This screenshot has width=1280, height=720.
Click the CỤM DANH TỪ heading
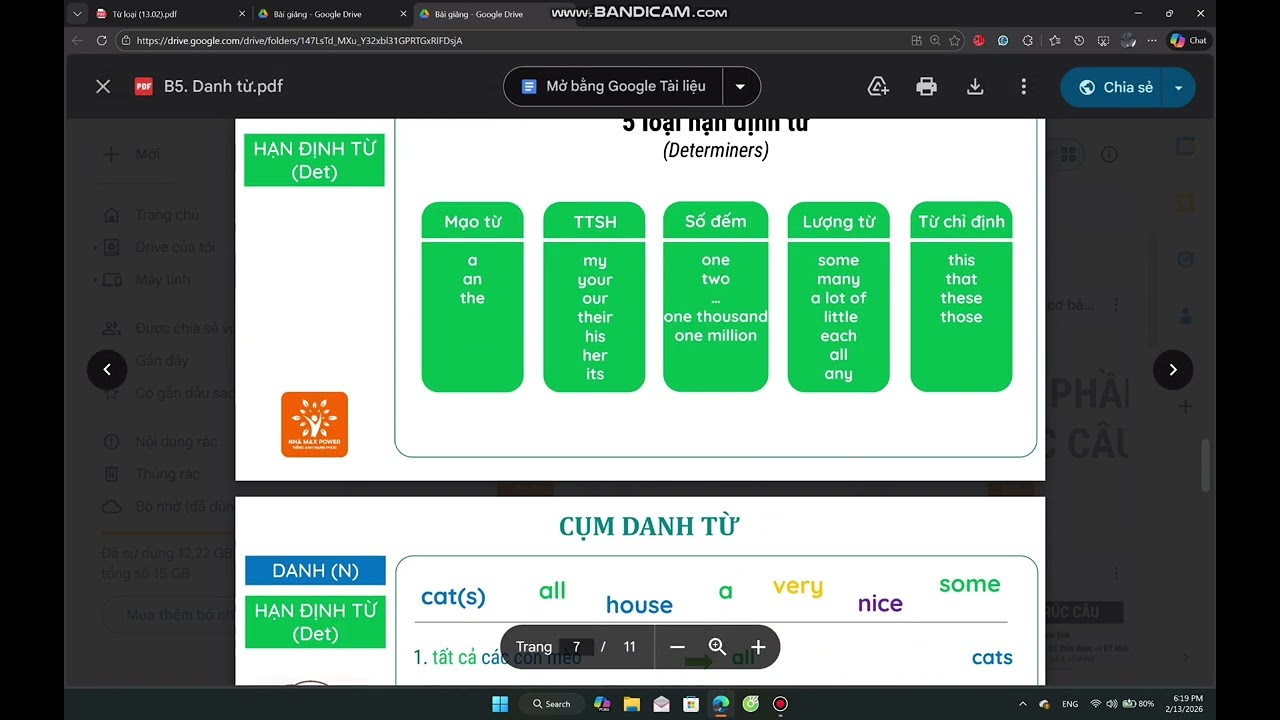pos(649,526)
